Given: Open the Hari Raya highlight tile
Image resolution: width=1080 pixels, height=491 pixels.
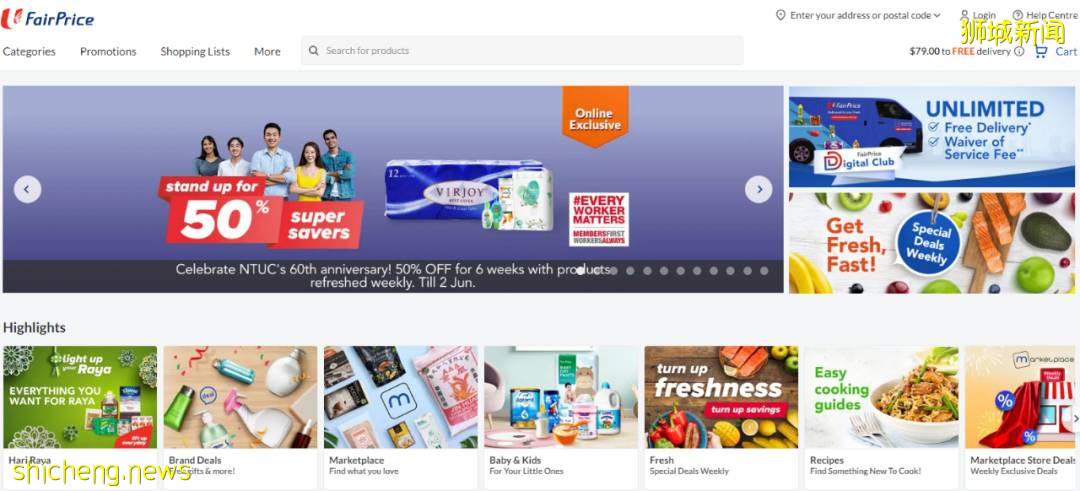Looking at the screenshot, I should click(80, 417).
